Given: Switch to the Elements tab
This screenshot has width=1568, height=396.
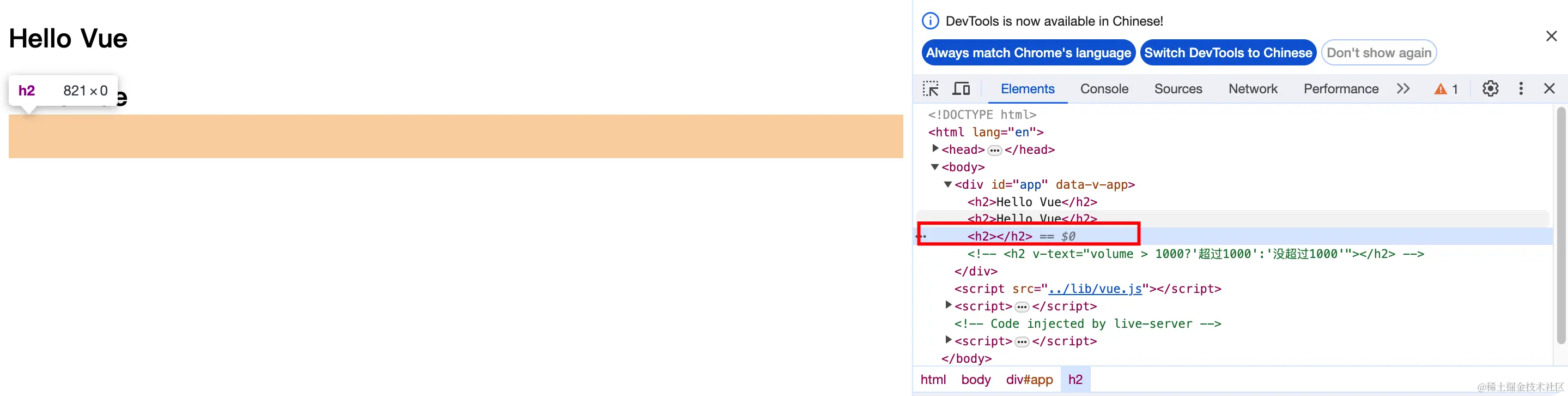Looking at the screenshot, I should 1027,89.
